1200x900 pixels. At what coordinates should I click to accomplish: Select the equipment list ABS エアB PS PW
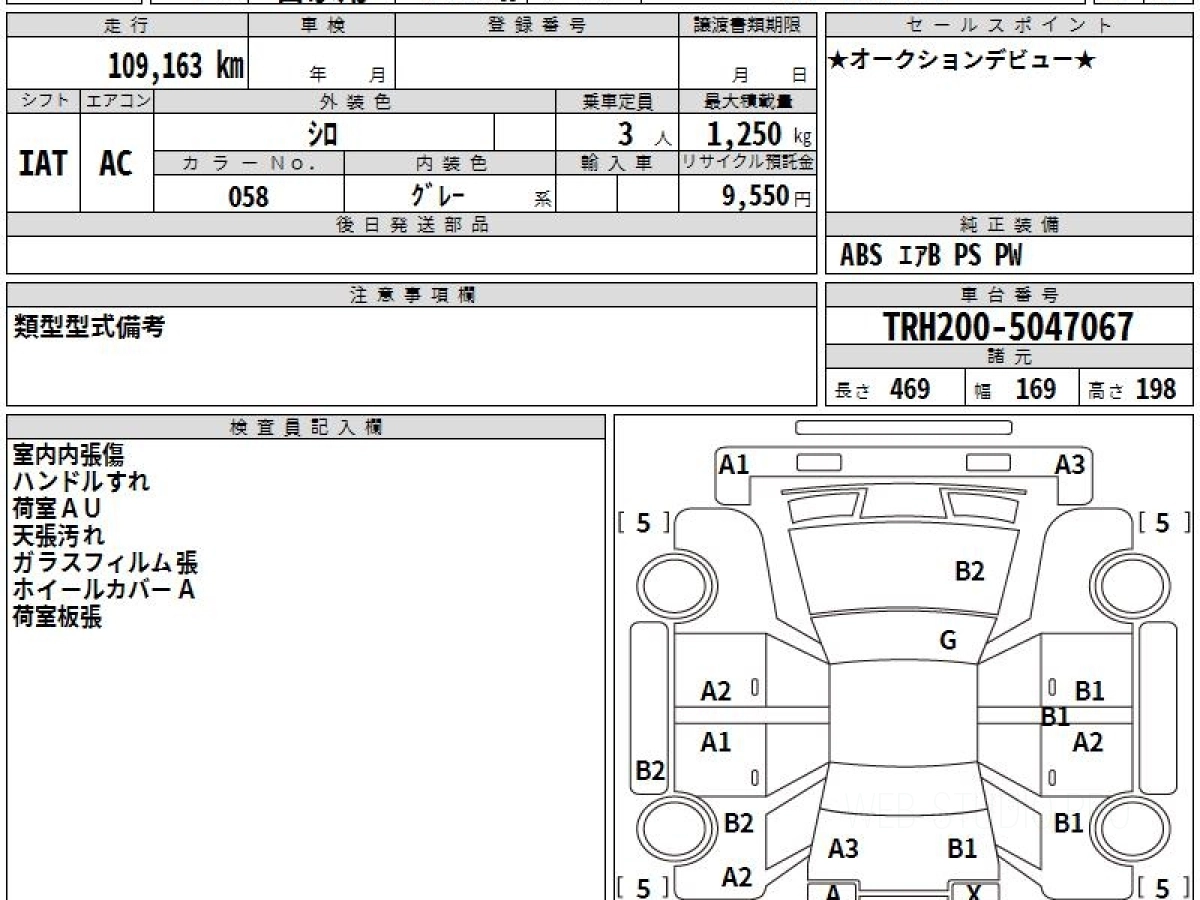click(x=931, y=256)
